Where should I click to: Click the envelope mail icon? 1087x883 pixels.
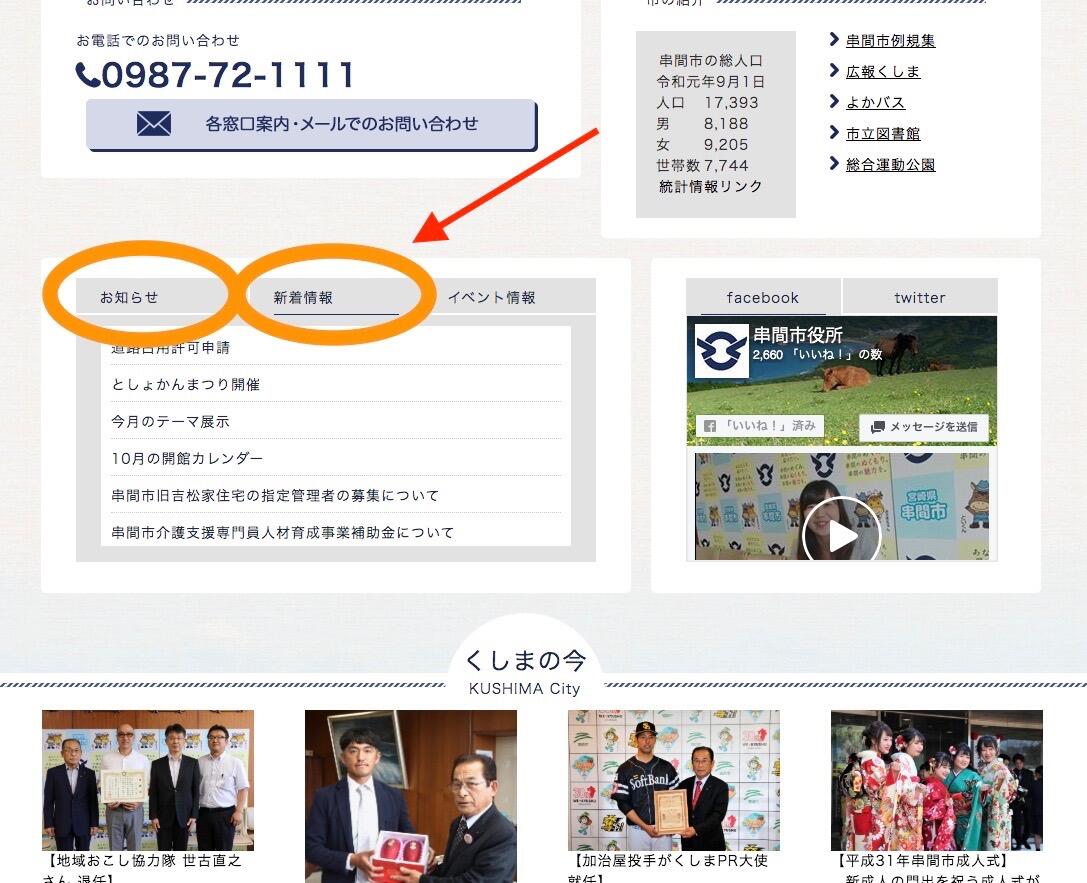pyautogui.click(x=154, y=123)
